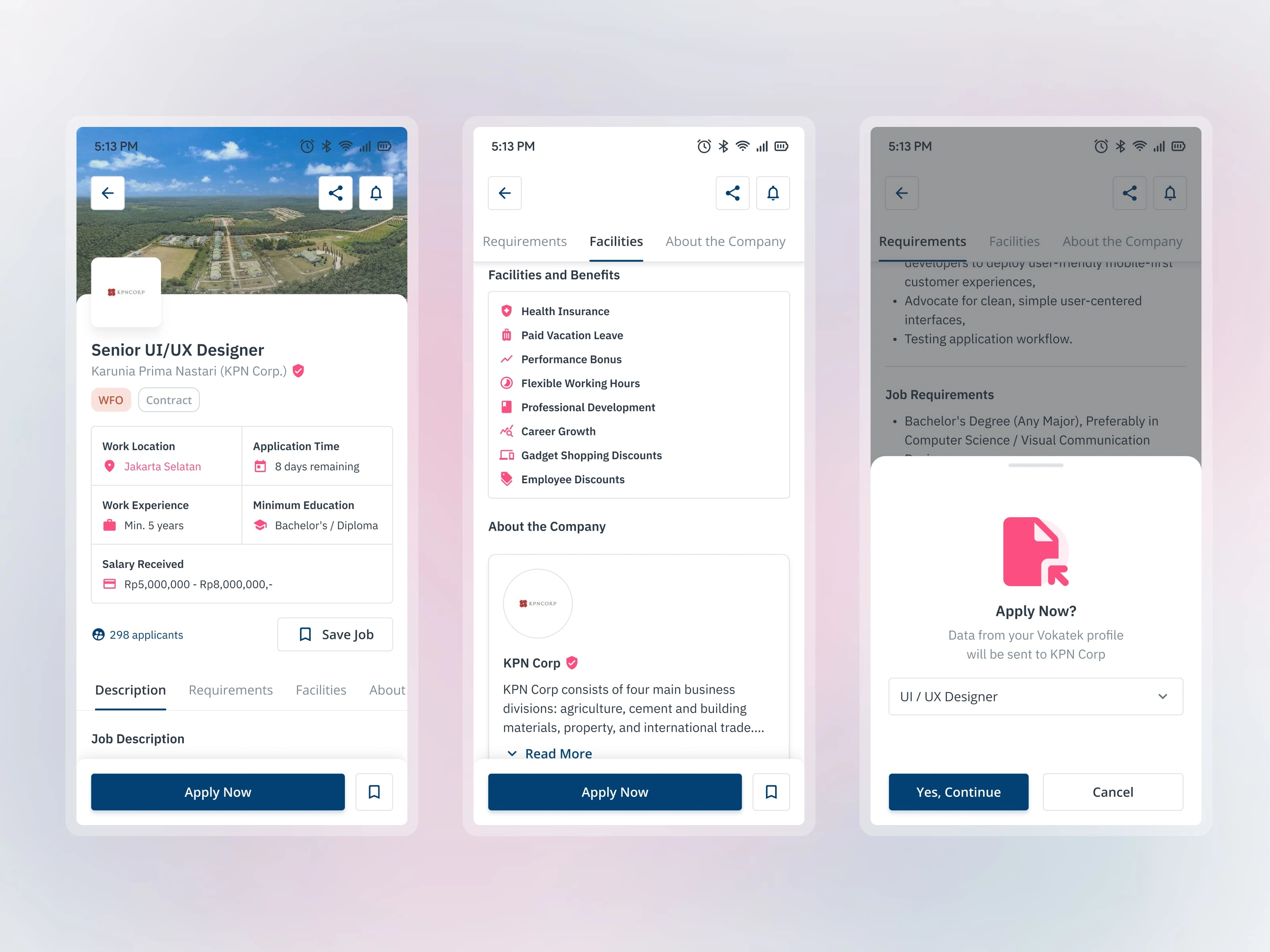1270x952 pixels.
Task: Click Yes Continue in the apply confirmation modal
Action: 957,791
